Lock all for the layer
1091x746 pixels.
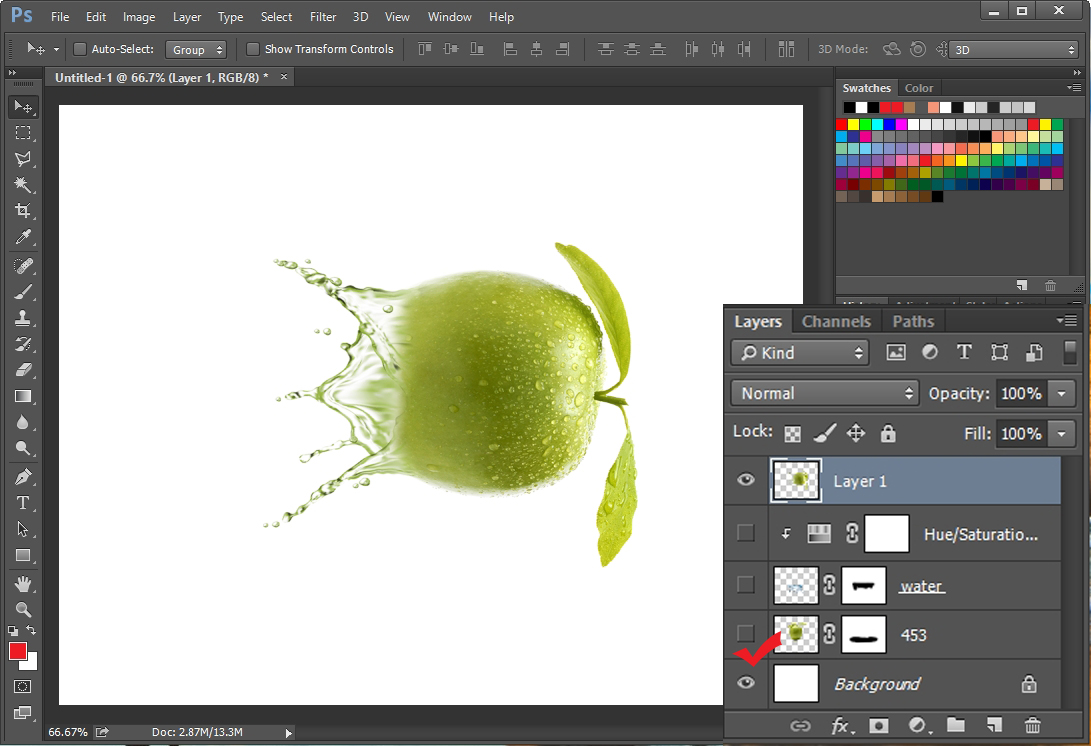click(x=888, y=433)
